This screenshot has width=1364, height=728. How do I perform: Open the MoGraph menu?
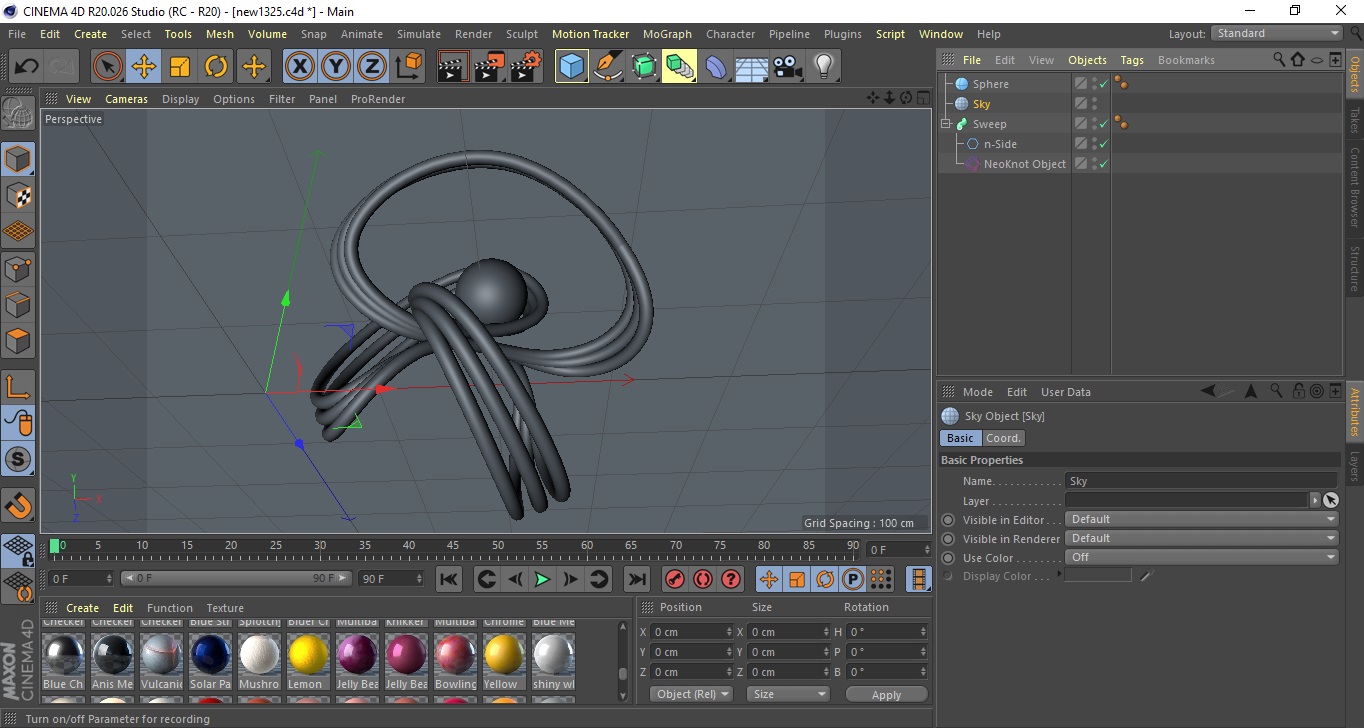(x=667, y=34)
